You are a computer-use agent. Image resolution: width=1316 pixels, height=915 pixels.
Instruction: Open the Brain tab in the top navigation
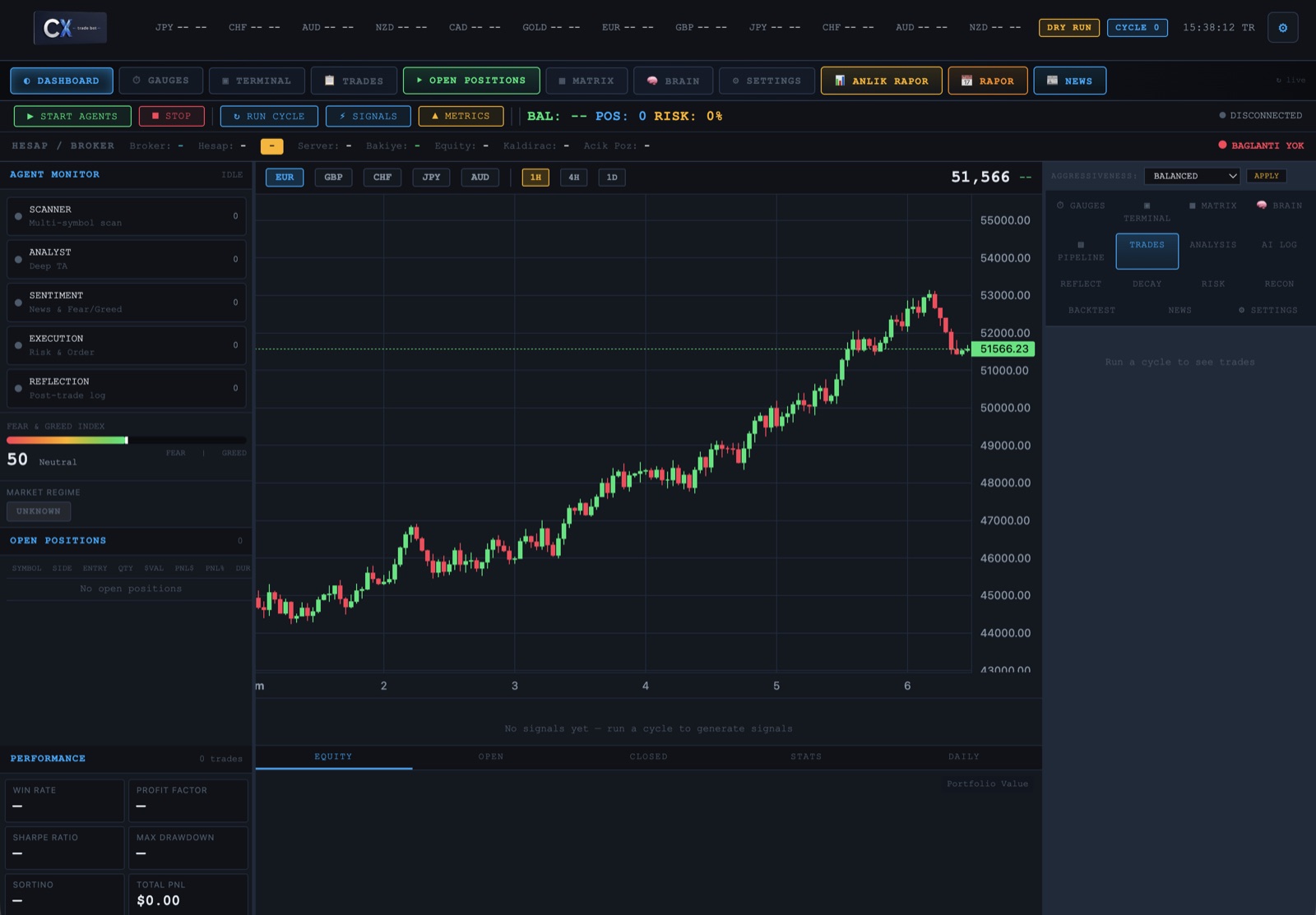click(674, 81)
